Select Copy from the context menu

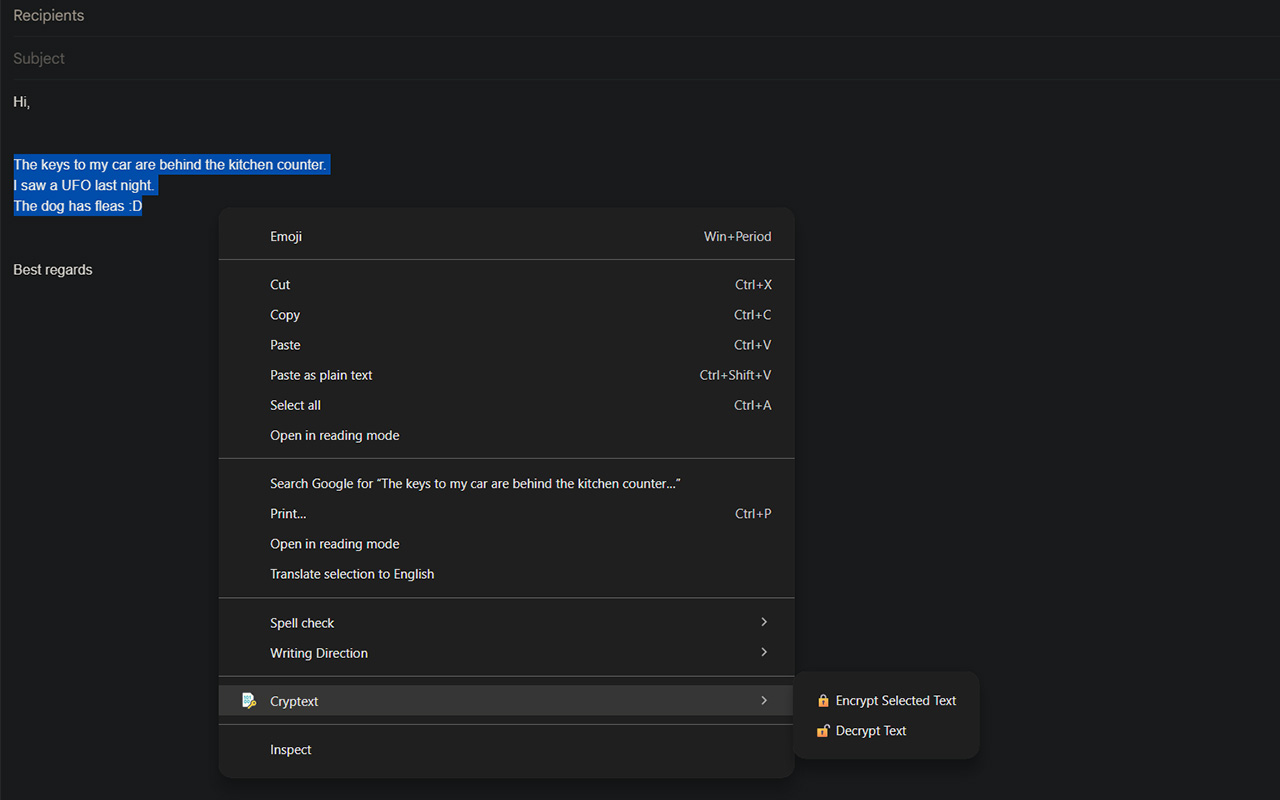(506, 315)
